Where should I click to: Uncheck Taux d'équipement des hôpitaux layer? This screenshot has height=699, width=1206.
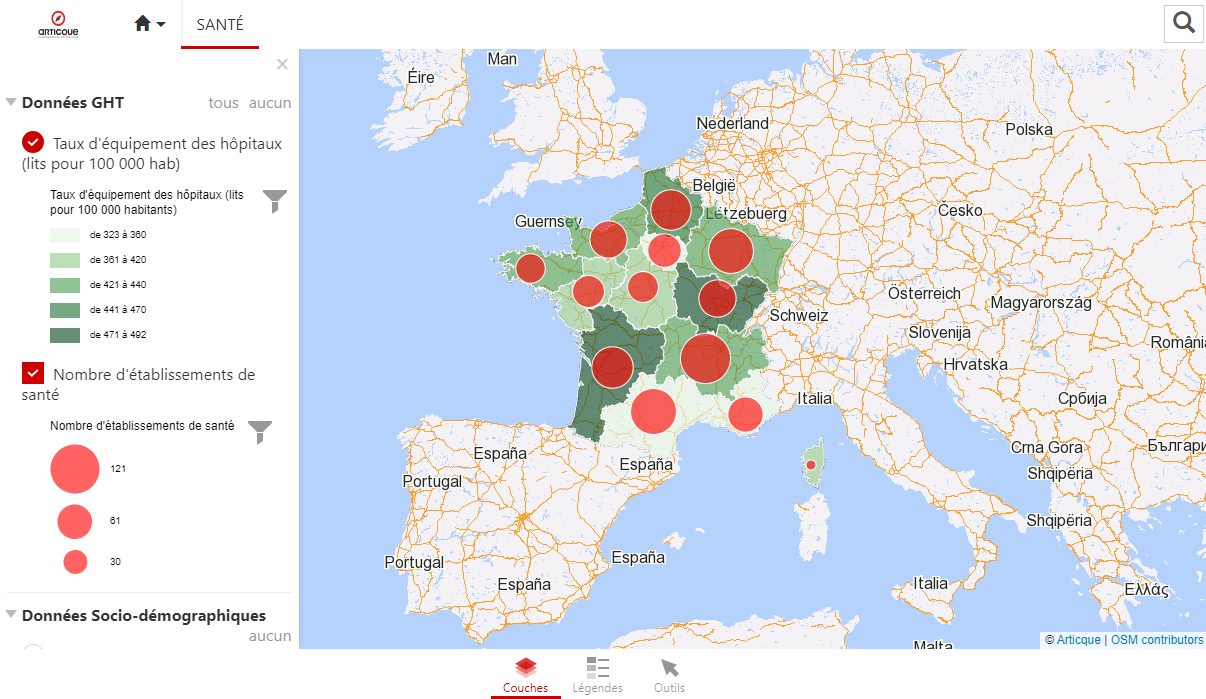(x=33, y=143)
